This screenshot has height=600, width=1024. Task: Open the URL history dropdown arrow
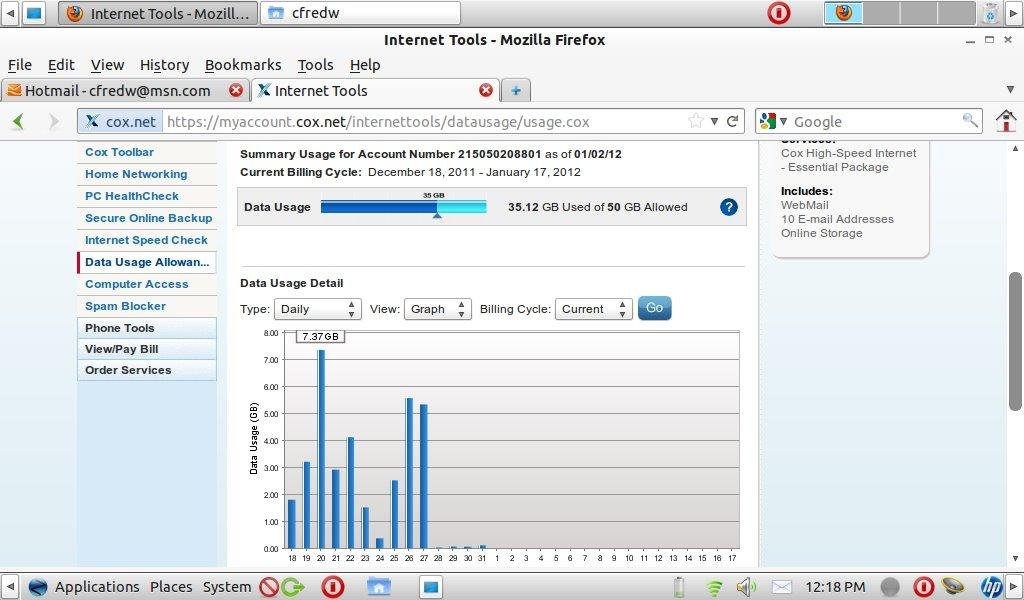point(714,121)
